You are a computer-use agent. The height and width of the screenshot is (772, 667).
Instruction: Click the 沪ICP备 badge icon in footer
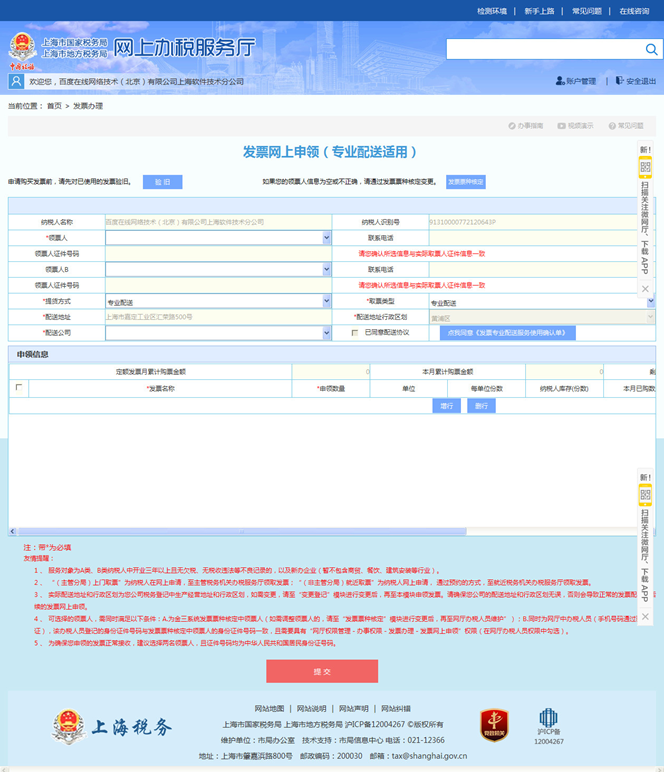pyautogui.click(x=548, y=720)
